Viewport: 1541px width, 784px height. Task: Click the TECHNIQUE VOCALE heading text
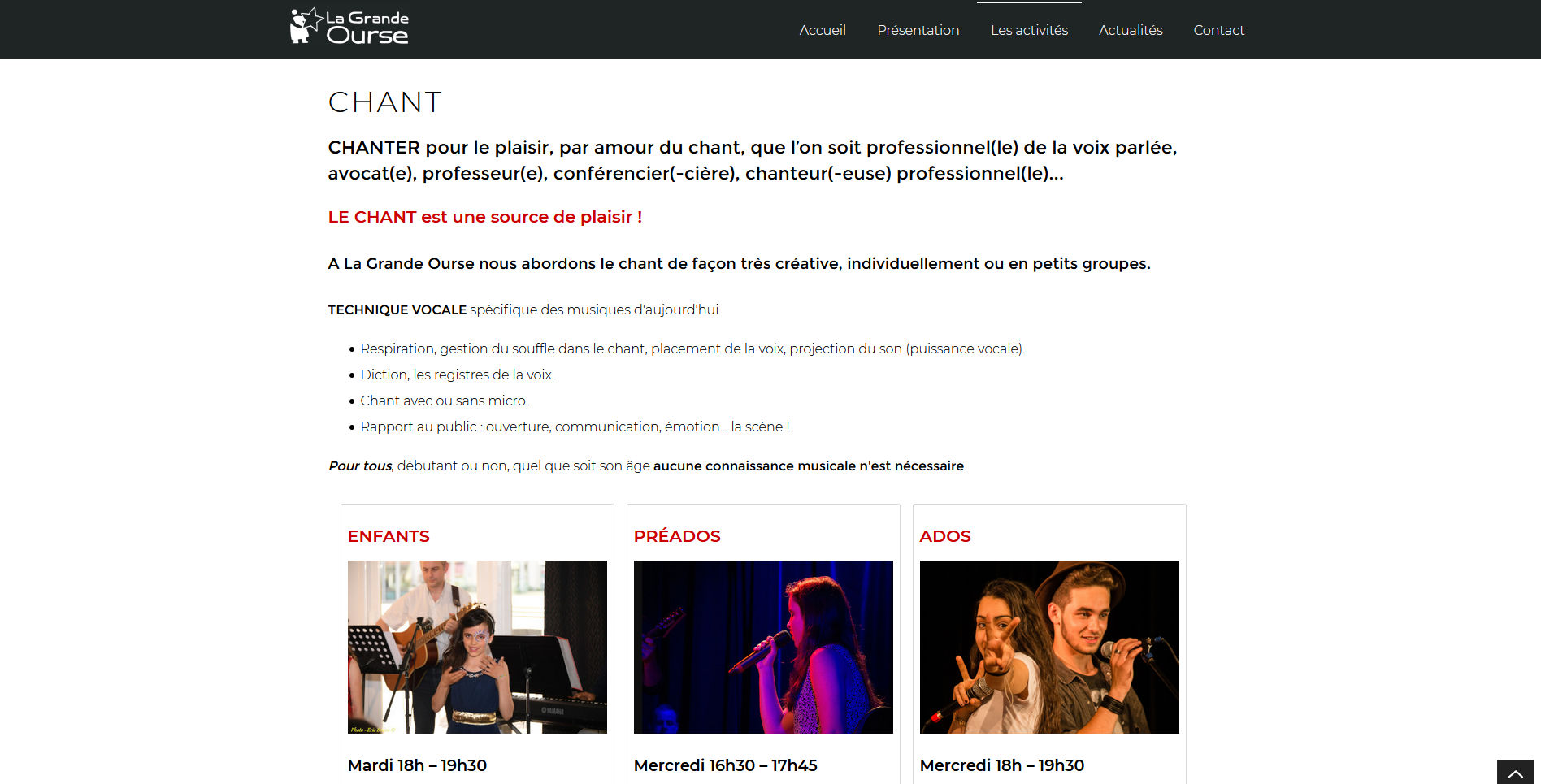[397, 310]
